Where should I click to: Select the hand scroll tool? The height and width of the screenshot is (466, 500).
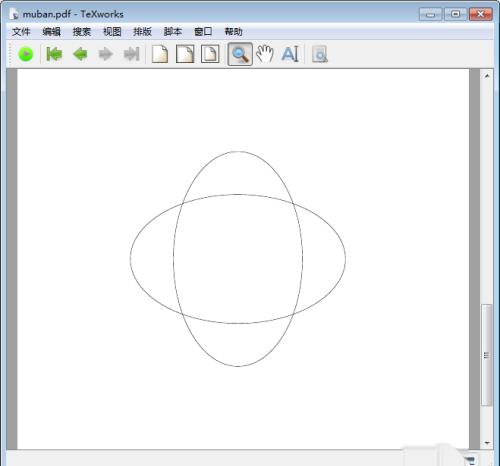tap(265, 54)
